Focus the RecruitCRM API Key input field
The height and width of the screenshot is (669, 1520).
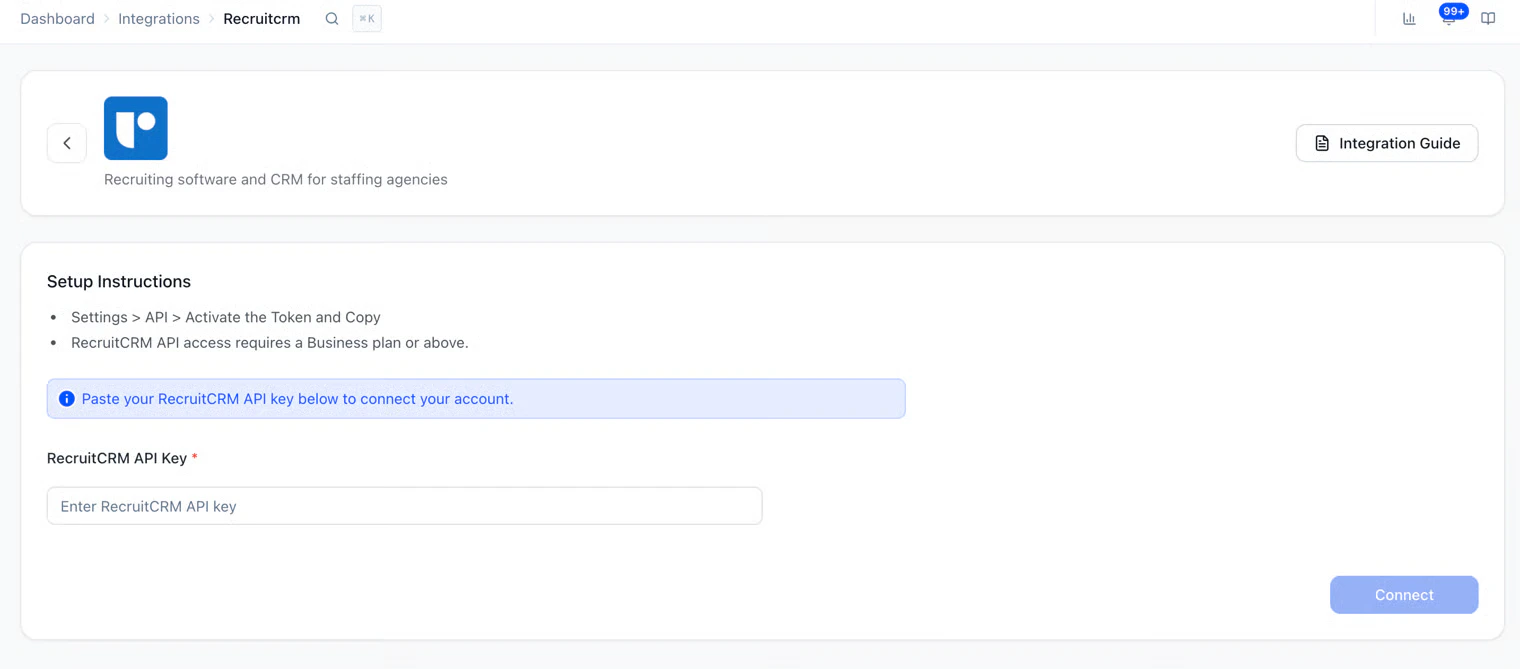click(x=404, y=506)
